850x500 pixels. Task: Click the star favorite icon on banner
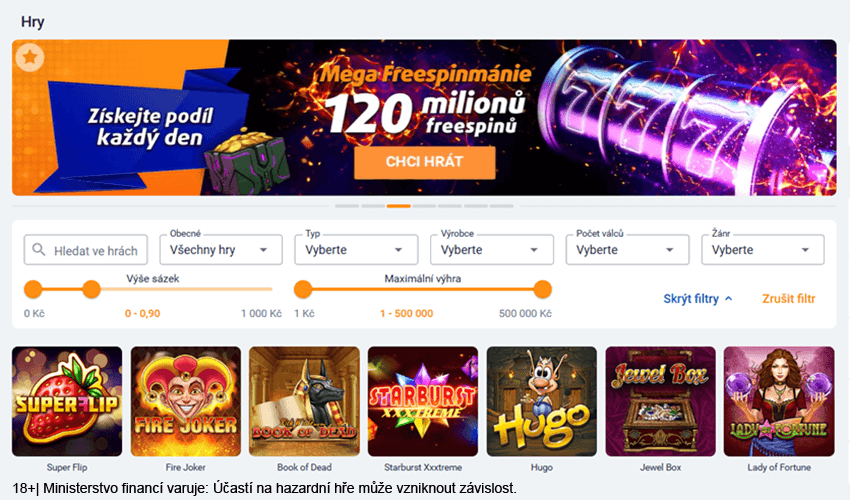click(30, 57)
